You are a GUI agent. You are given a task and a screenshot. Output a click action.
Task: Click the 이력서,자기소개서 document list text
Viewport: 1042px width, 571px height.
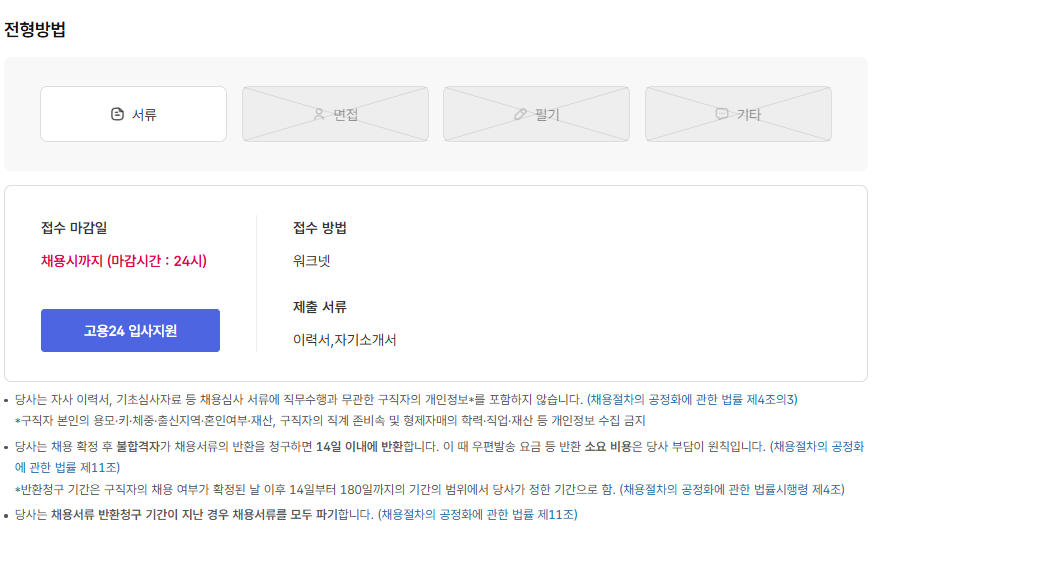click(x=345, y=340)
